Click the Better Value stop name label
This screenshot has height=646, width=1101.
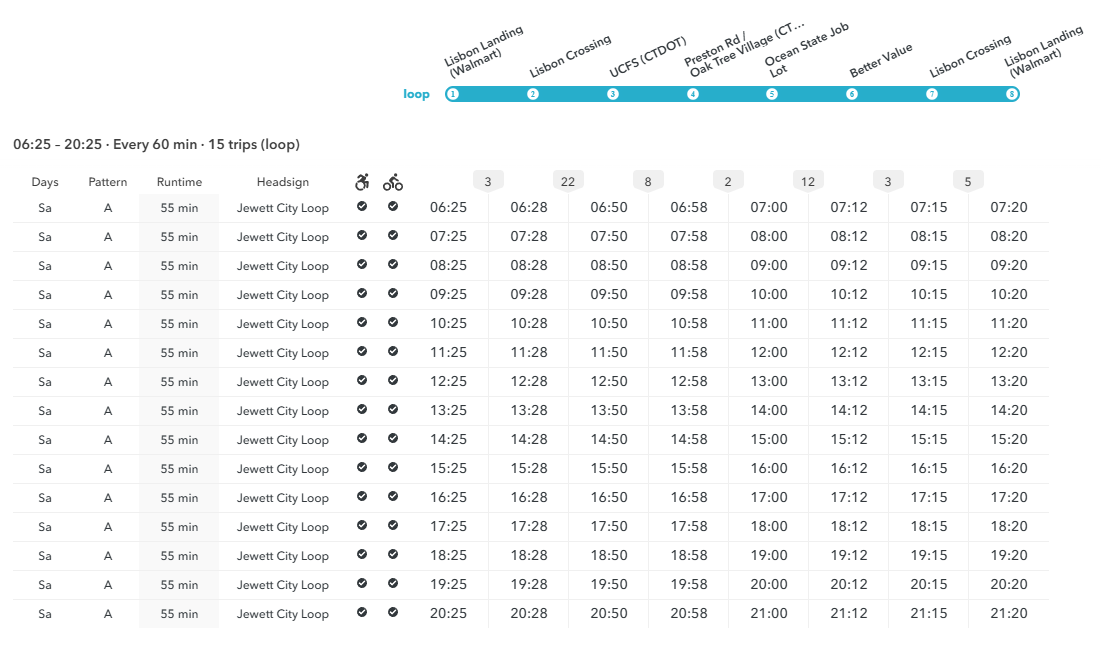[x=881, y=60]
